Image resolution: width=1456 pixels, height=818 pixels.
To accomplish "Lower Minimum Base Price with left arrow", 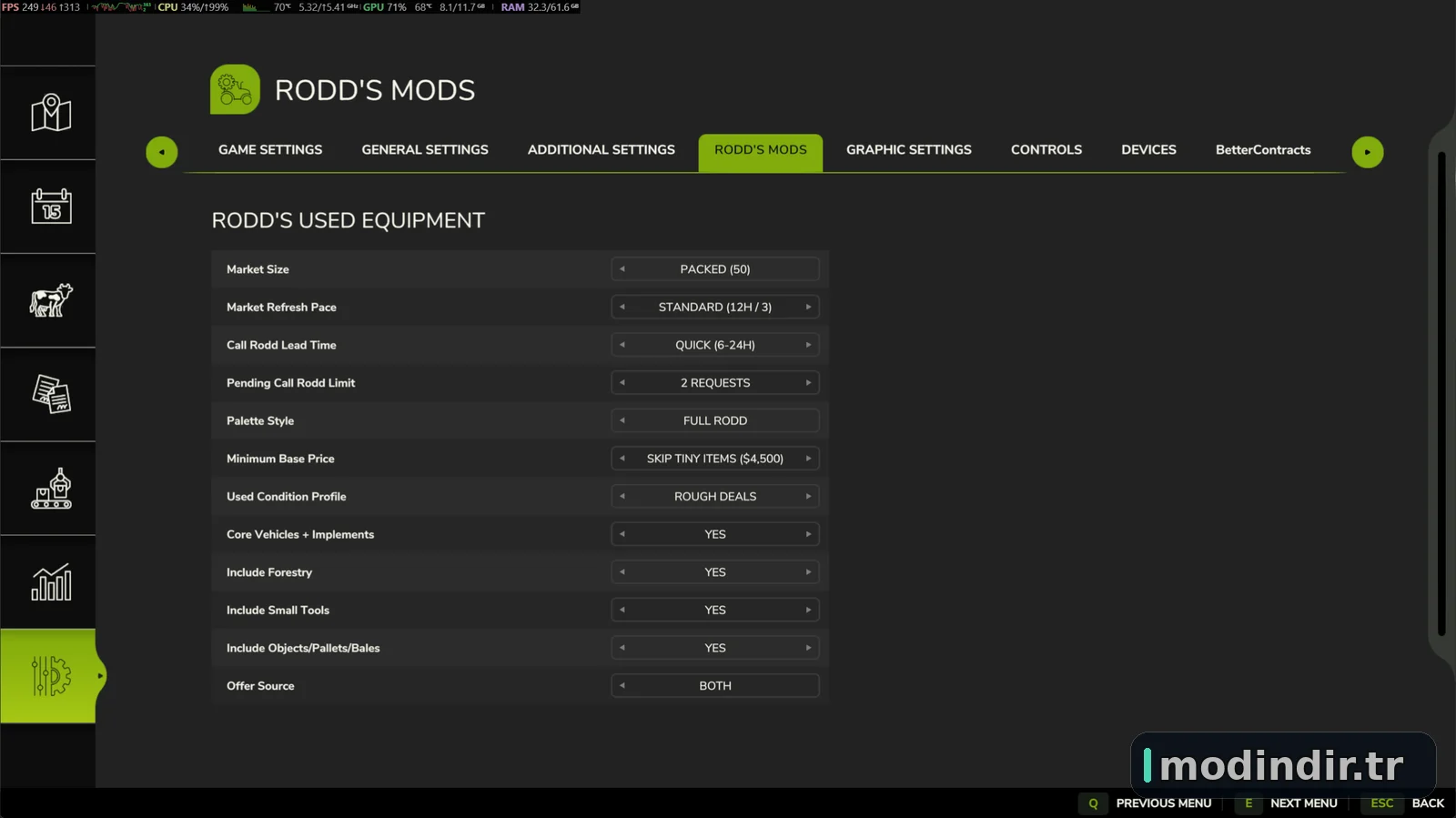I will (x=622, y=459).
